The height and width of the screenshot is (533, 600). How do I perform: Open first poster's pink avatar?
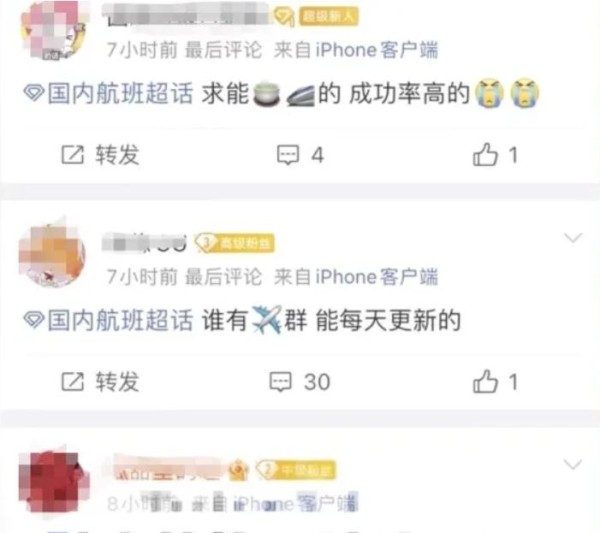point(53,31)
